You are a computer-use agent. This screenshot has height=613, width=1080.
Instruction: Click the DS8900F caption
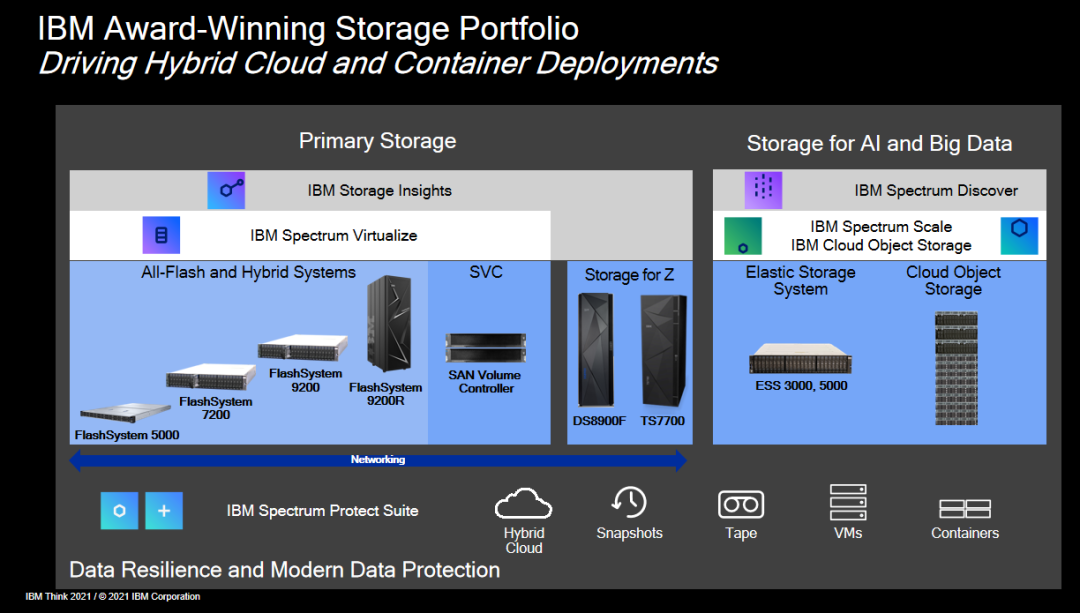pyautogui.click(x=599, y=421)
